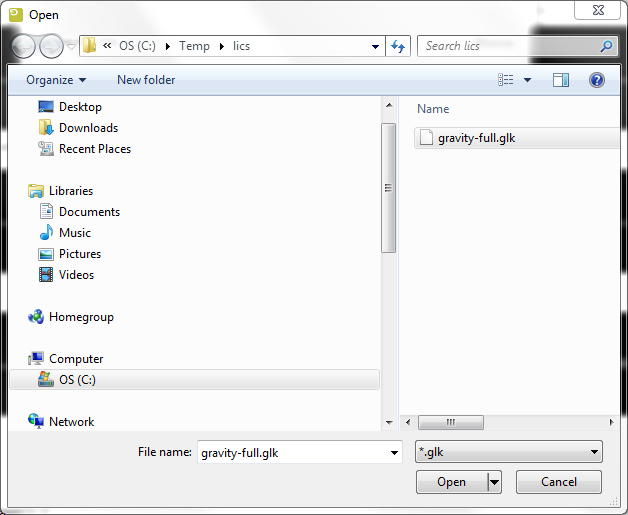Click the refresh address bar icon
Viewport: 628px width, 515px height.
(x=398, y=46)
